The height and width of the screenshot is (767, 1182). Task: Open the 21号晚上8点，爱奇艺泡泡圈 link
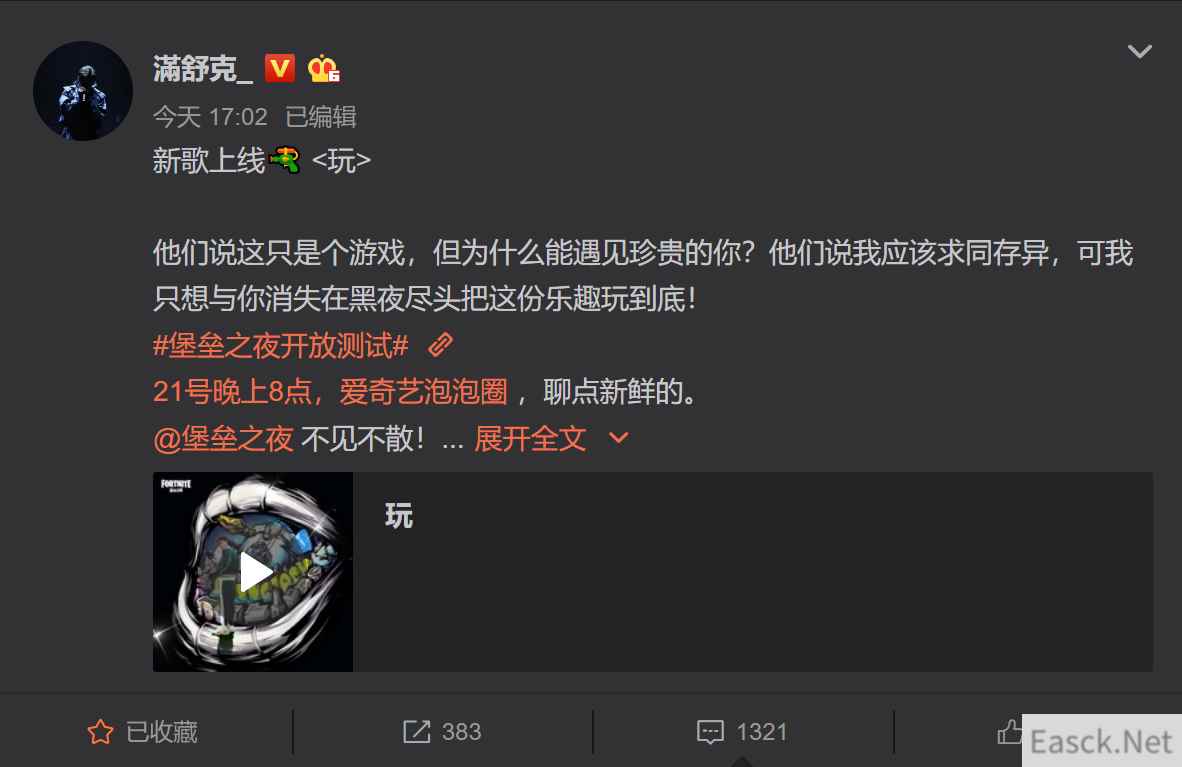[x=330, y=392]
